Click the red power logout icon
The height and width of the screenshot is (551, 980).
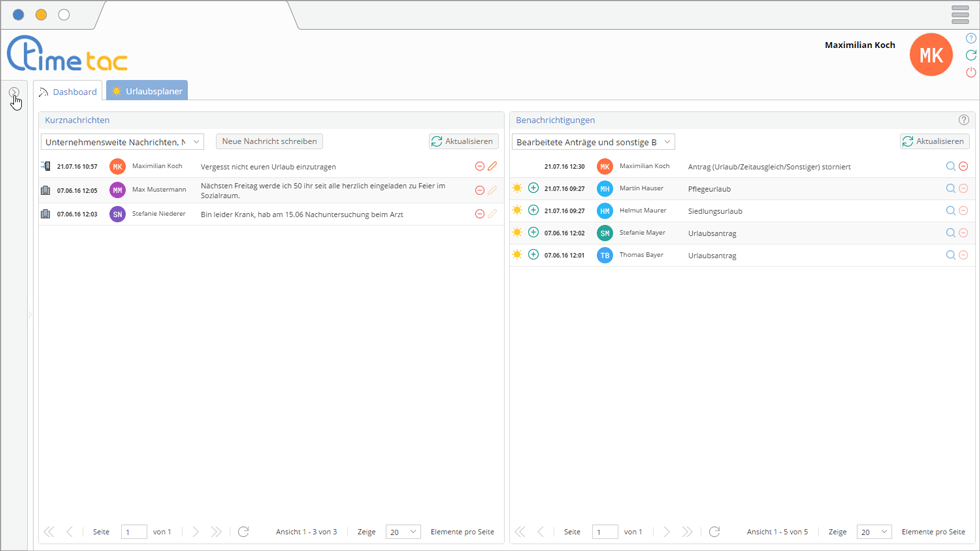pos(971,73)
